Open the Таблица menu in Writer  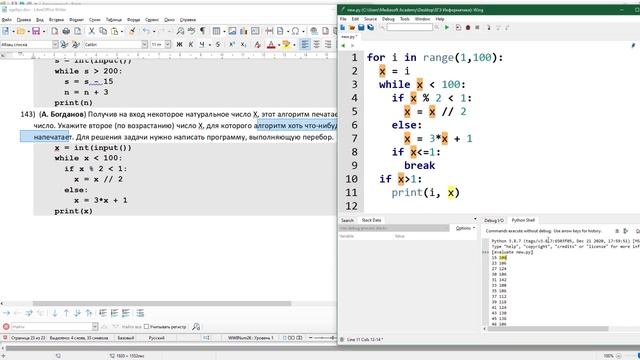113,20
